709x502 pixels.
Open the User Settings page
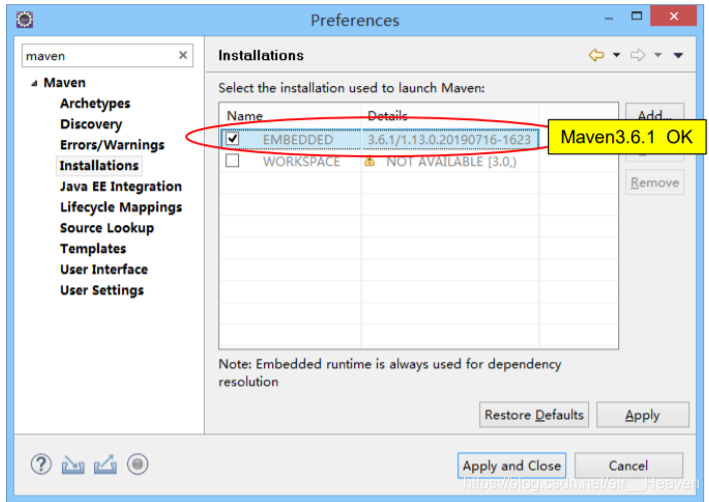click(102, 290)
